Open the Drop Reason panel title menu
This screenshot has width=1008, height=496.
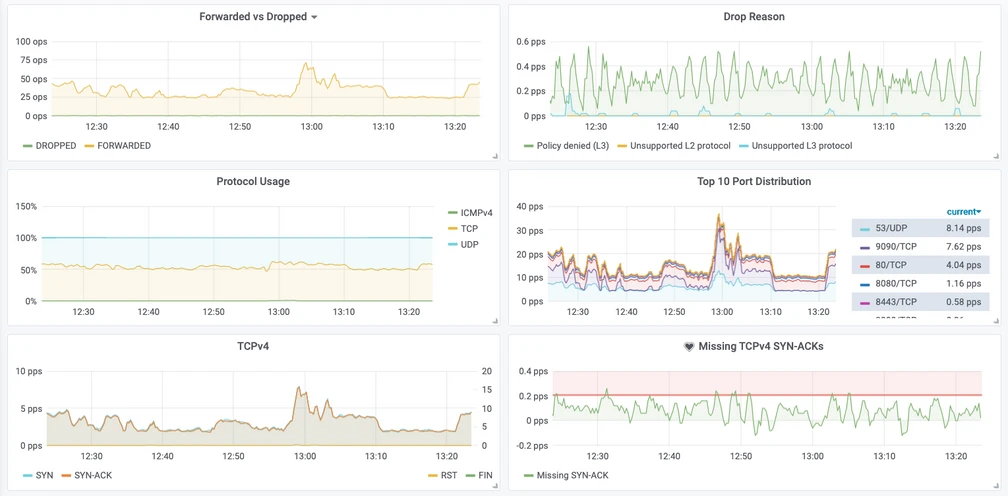coord(754,17)
